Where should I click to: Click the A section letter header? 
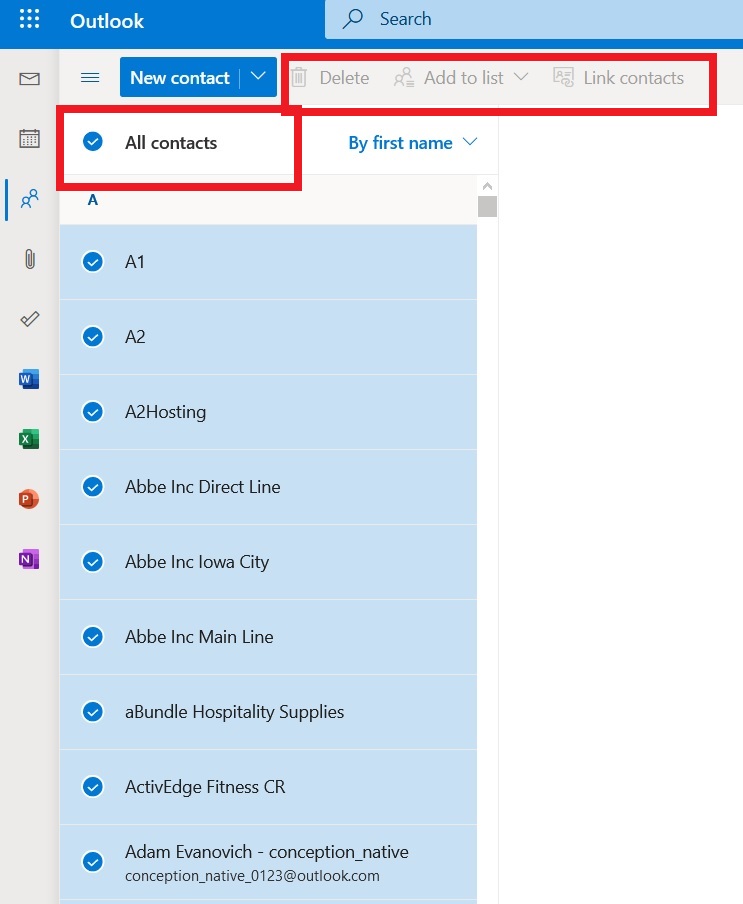click(x=92, y=200)
